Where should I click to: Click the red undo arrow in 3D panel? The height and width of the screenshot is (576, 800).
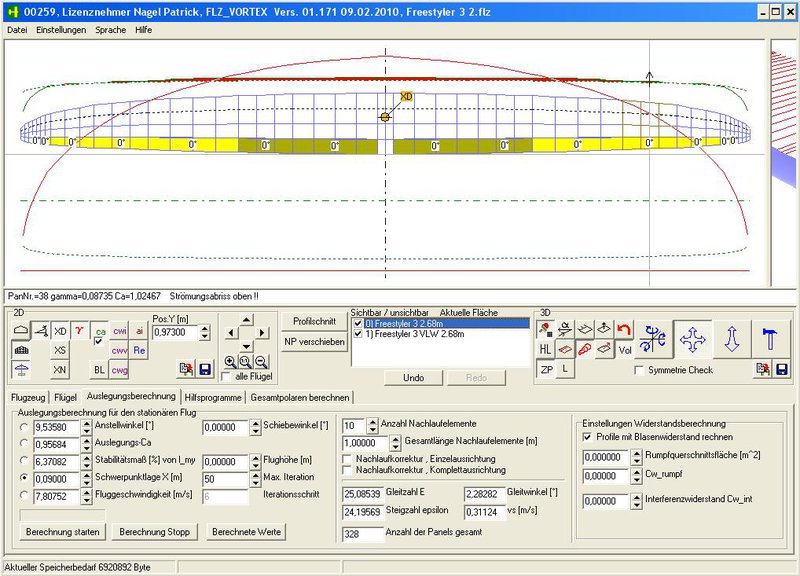coord(624,329)
